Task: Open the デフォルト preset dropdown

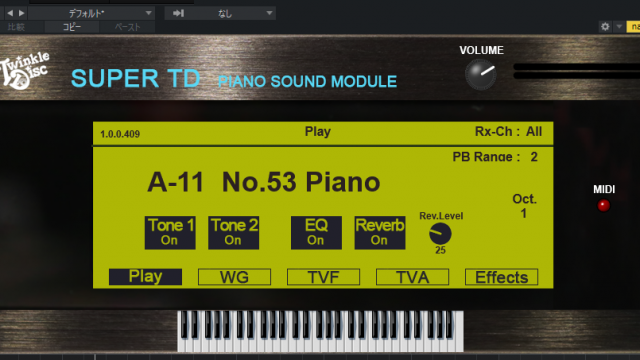Action: [x=91, y=13]
